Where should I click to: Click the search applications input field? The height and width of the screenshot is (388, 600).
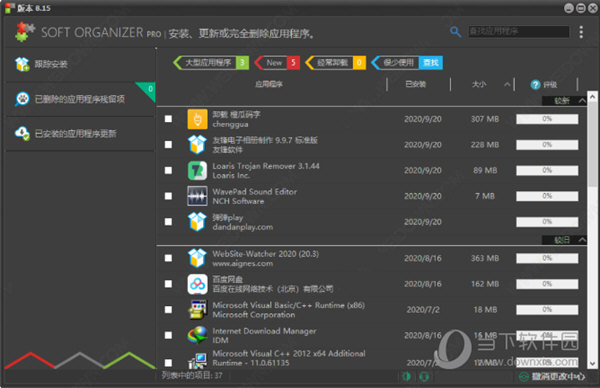[x=518, y=31]
